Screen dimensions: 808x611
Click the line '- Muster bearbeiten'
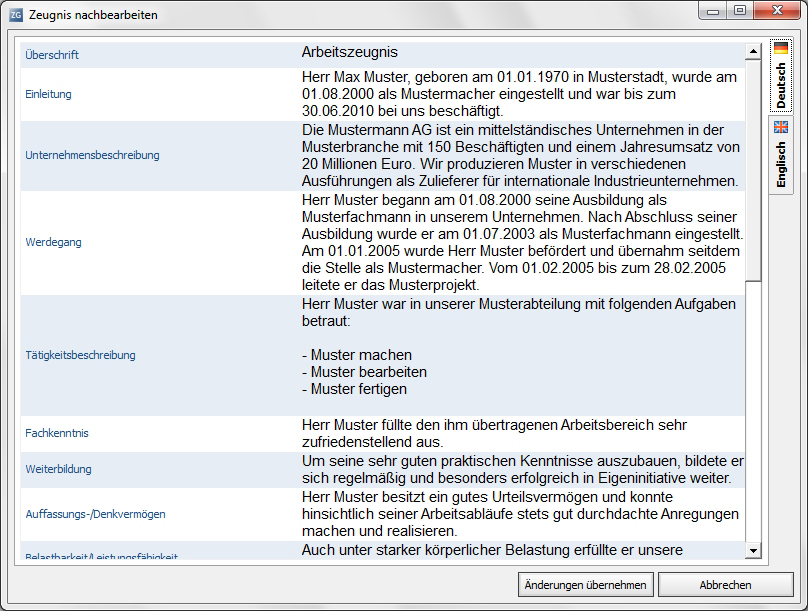pyautogui.click(x=364, y=372)
